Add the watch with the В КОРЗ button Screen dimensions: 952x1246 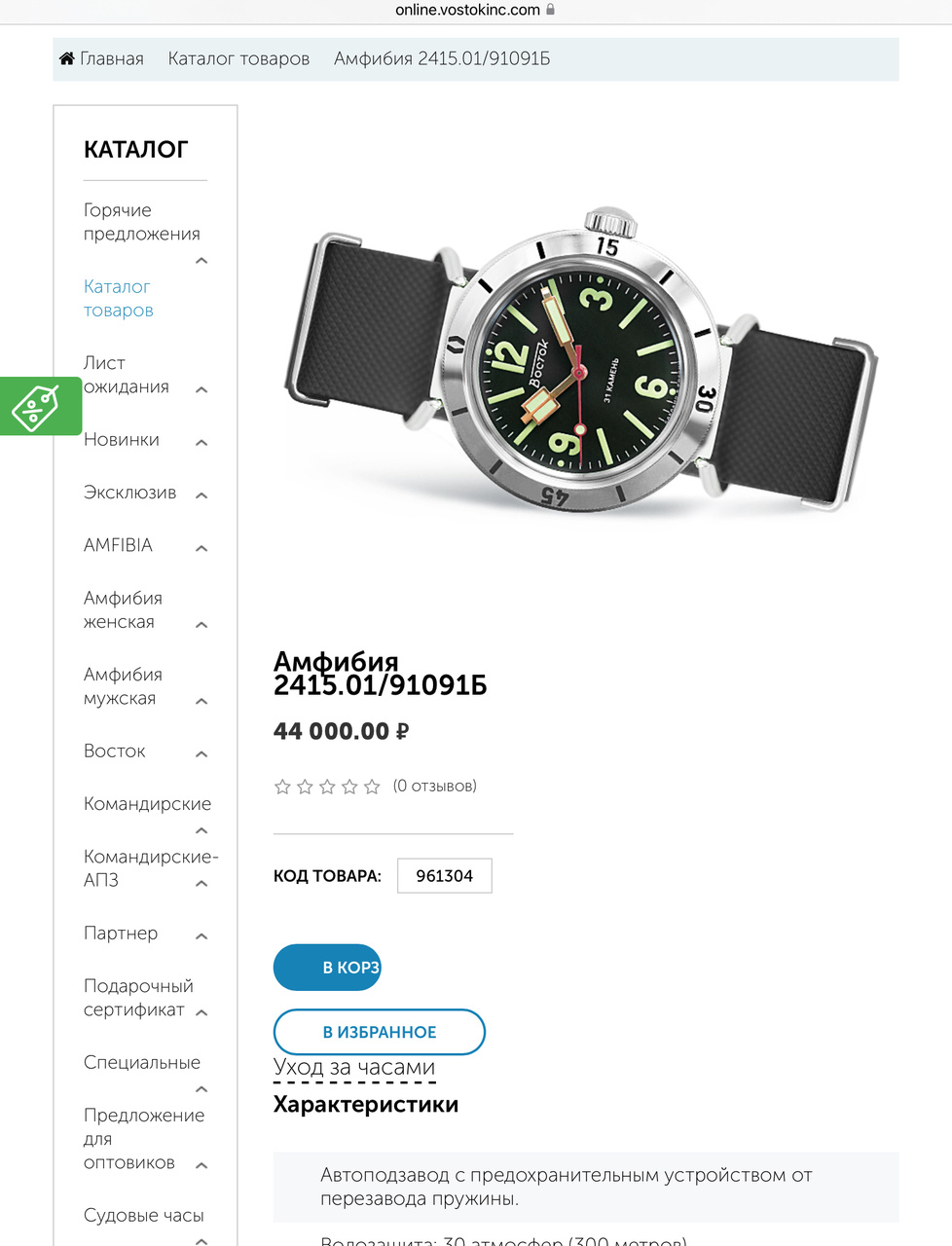(x=327, y=968)
